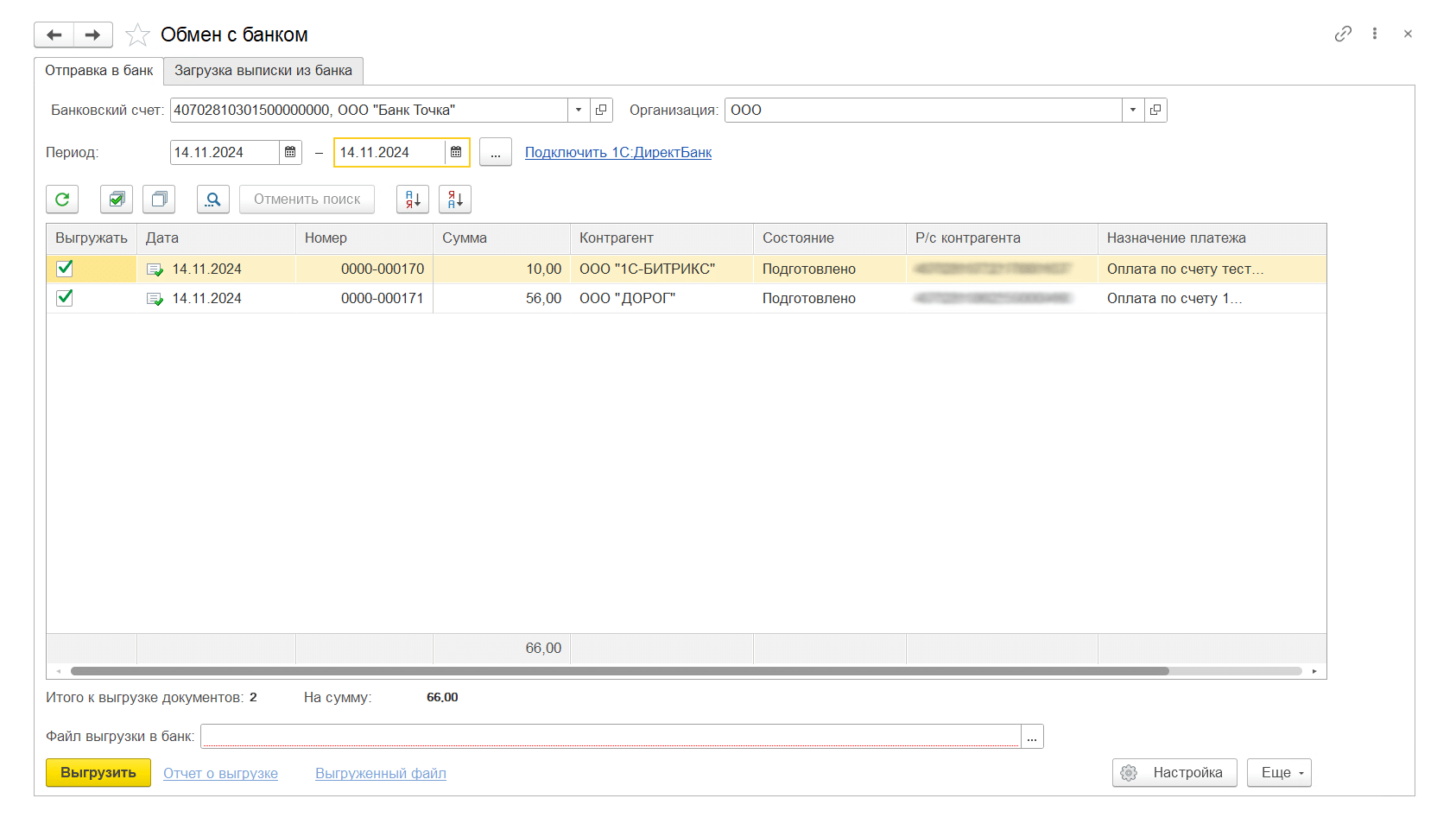1456x830 pixels.
Task: Click the green Refresh list icon
Action: pos(62,200)
